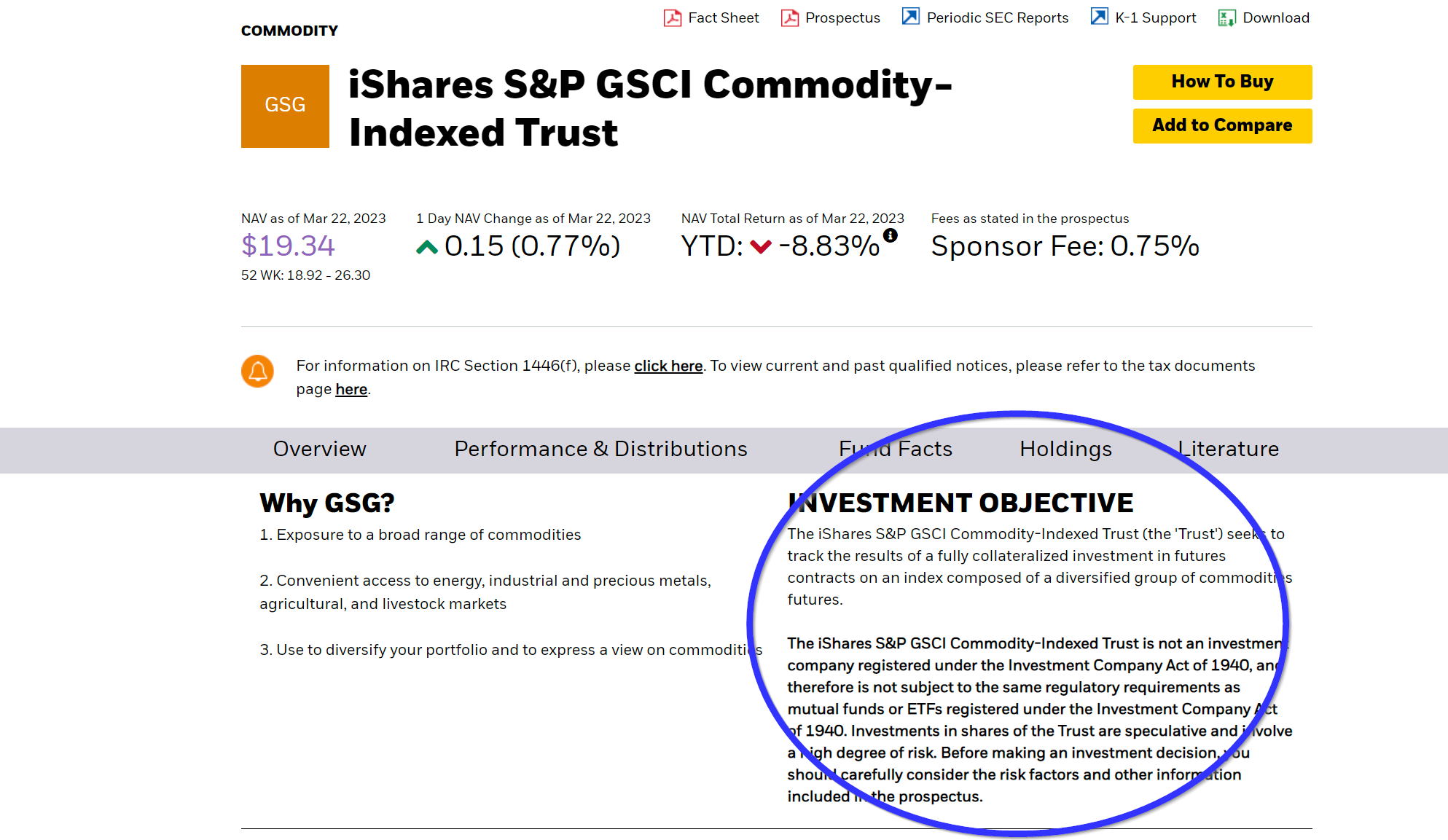
Task: Click the K-1 Support external-link icon
Action: [1099, 17]
